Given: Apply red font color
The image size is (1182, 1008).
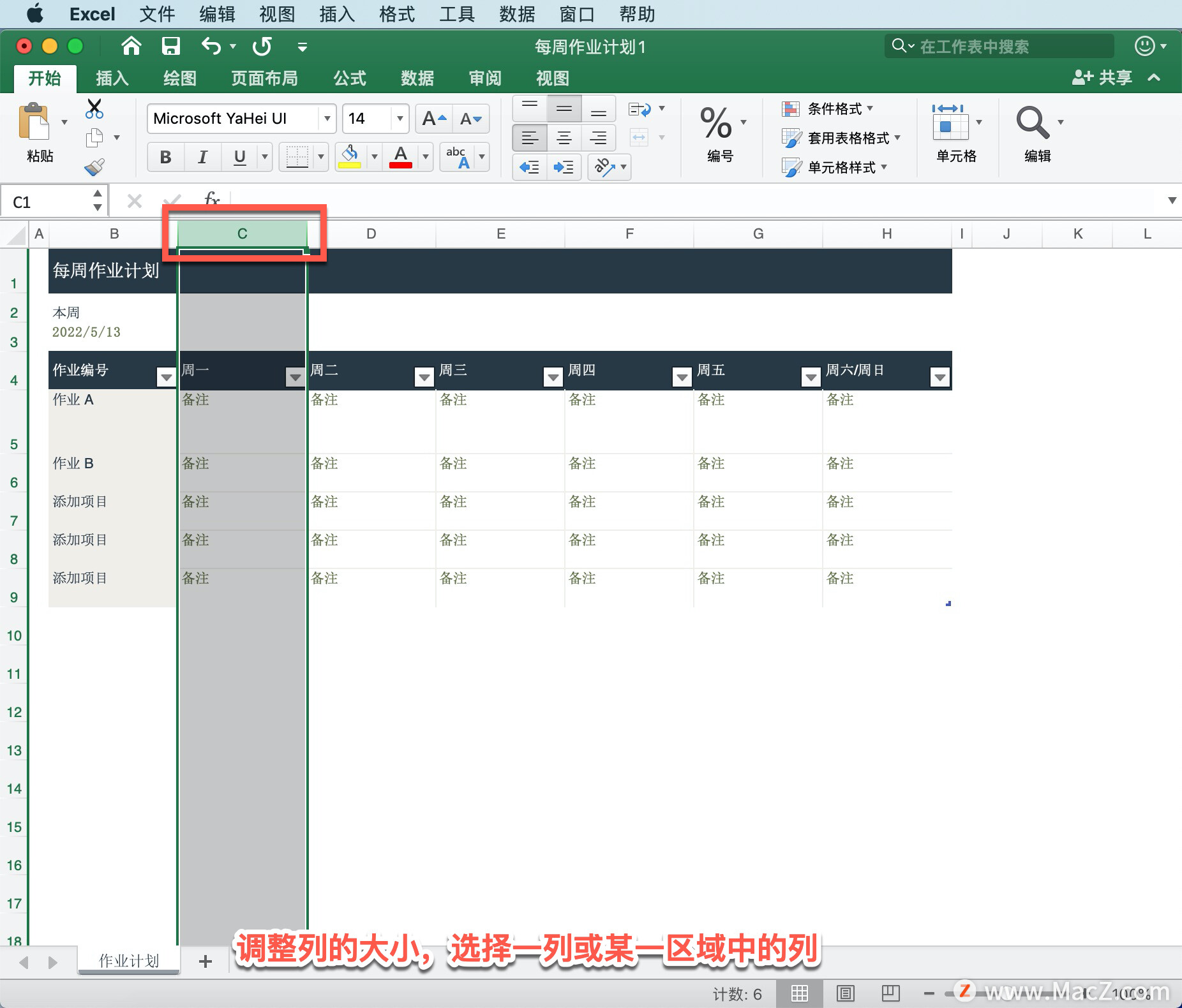Looking at the screenshot, I should tap(400, 157).
